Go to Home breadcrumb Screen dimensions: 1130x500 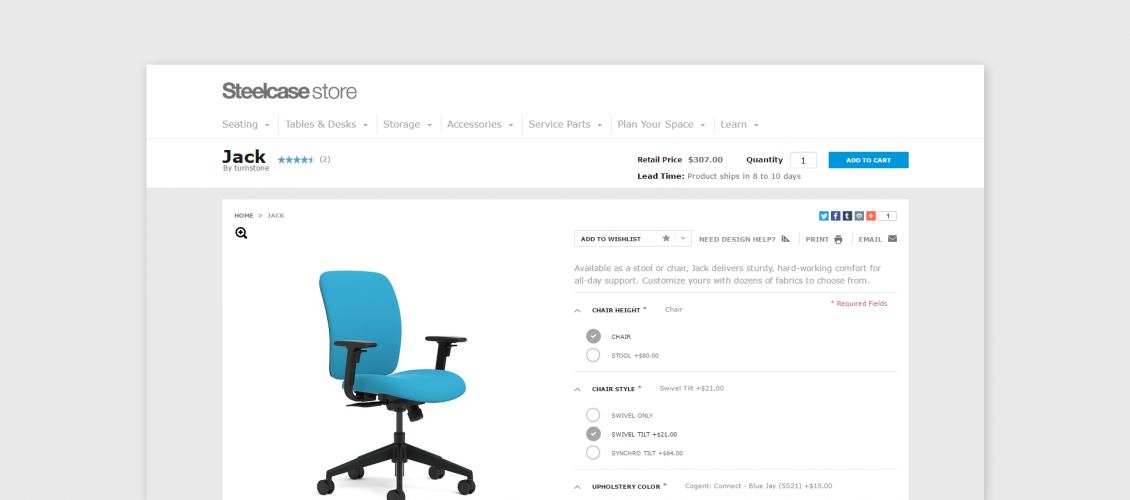pyautogui.click(x=244, y=215)
